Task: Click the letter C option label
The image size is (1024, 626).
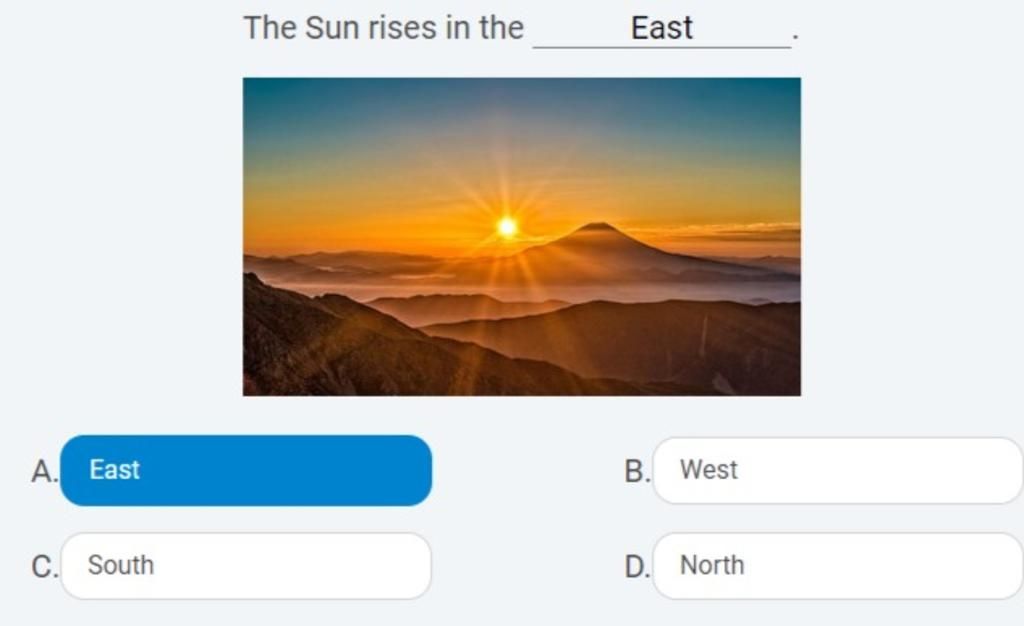Action: 44,566
